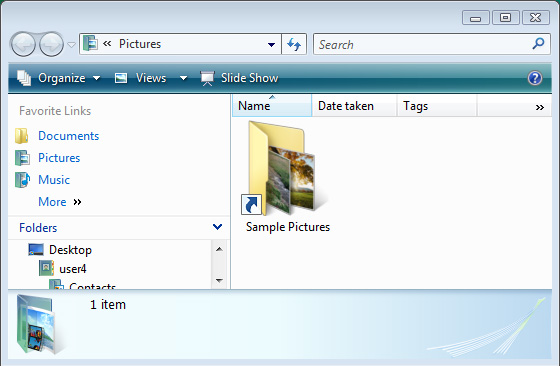560x366 pixels.
Task: Click the Pictures icon in Favorite Links
Action: [22, 158]
